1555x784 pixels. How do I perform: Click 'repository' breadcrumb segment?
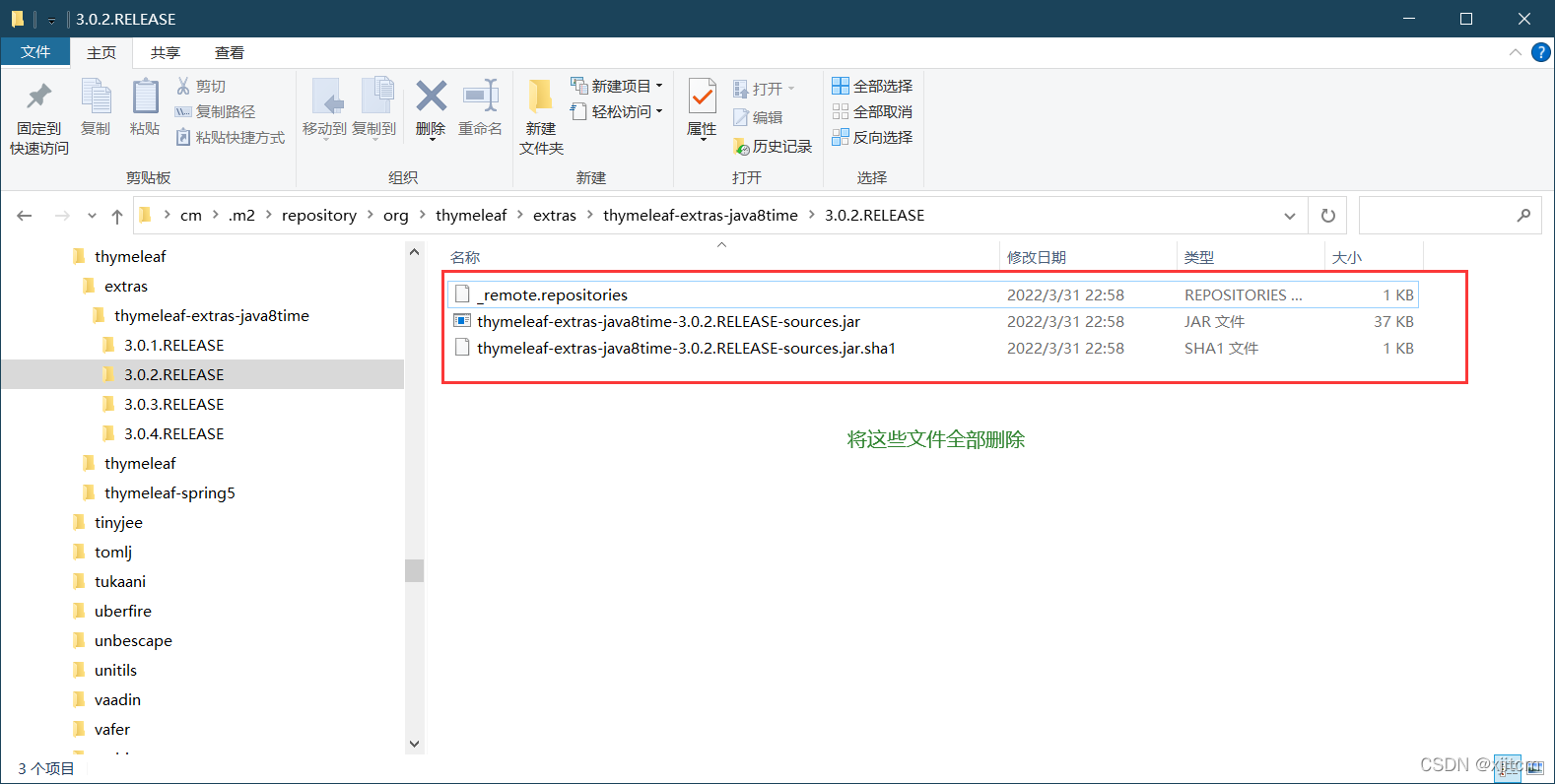tap(319, 216)
